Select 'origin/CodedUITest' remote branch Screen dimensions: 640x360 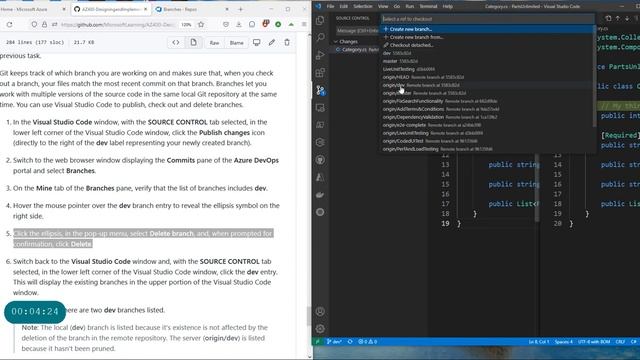[x=487, y=141]
